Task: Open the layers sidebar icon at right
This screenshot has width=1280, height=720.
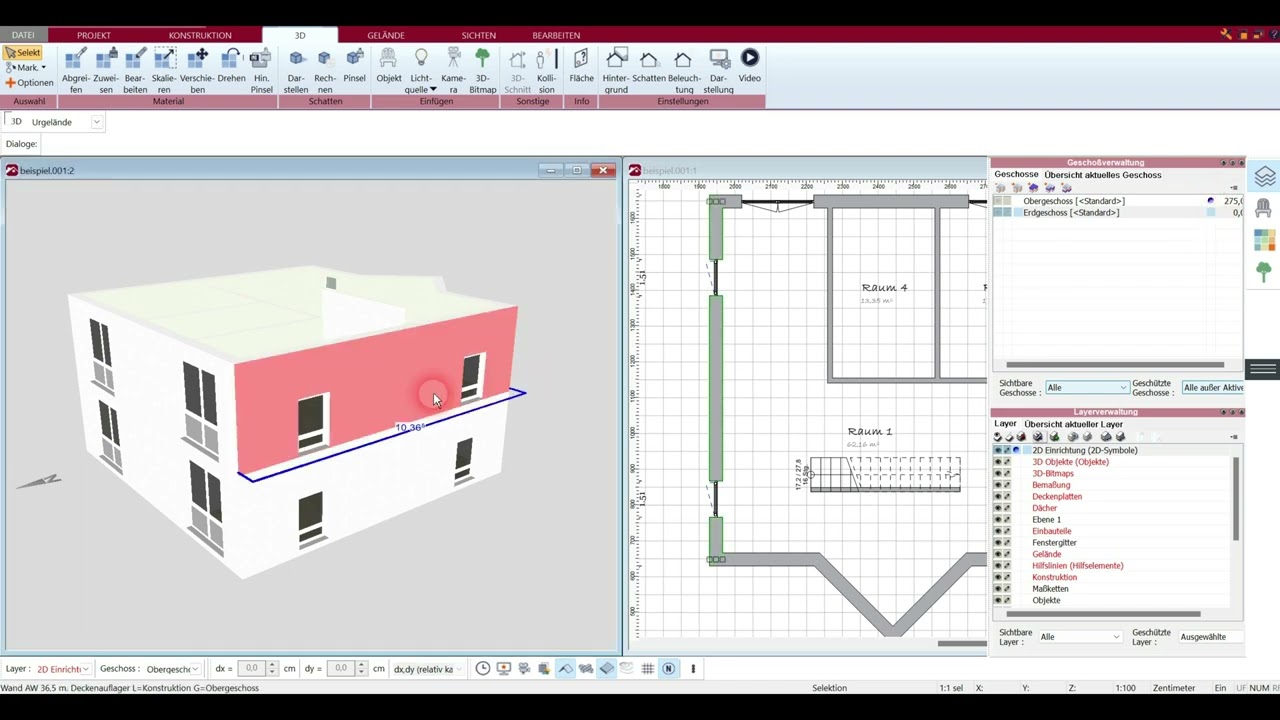Action: pos(1264,177)
